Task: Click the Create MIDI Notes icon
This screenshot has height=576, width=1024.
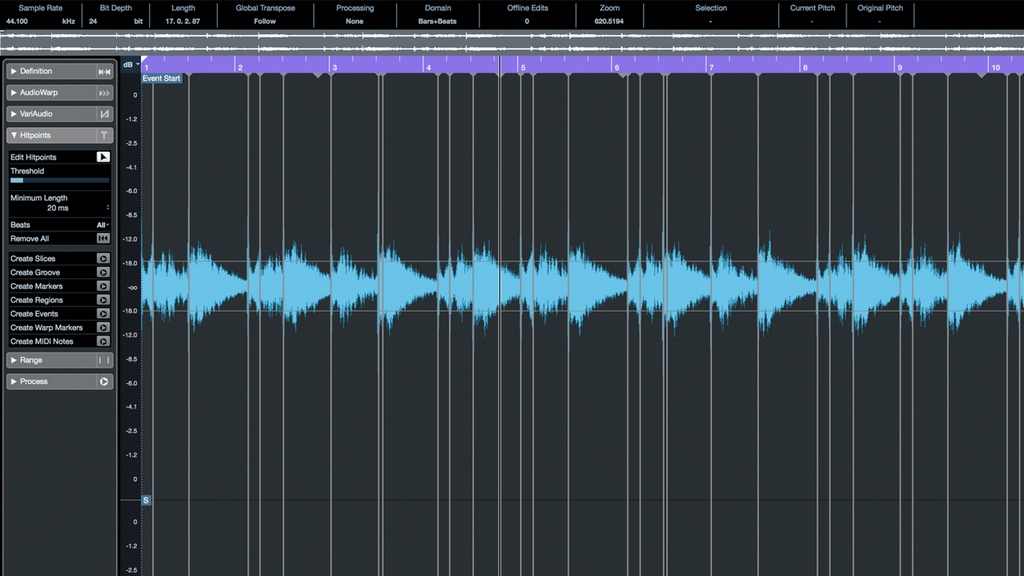Action: pos(102,341)
